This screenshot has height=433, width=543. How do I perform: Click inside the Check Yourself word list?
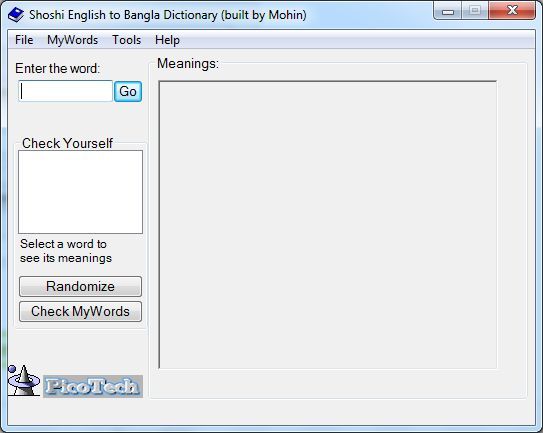[80, 192]
